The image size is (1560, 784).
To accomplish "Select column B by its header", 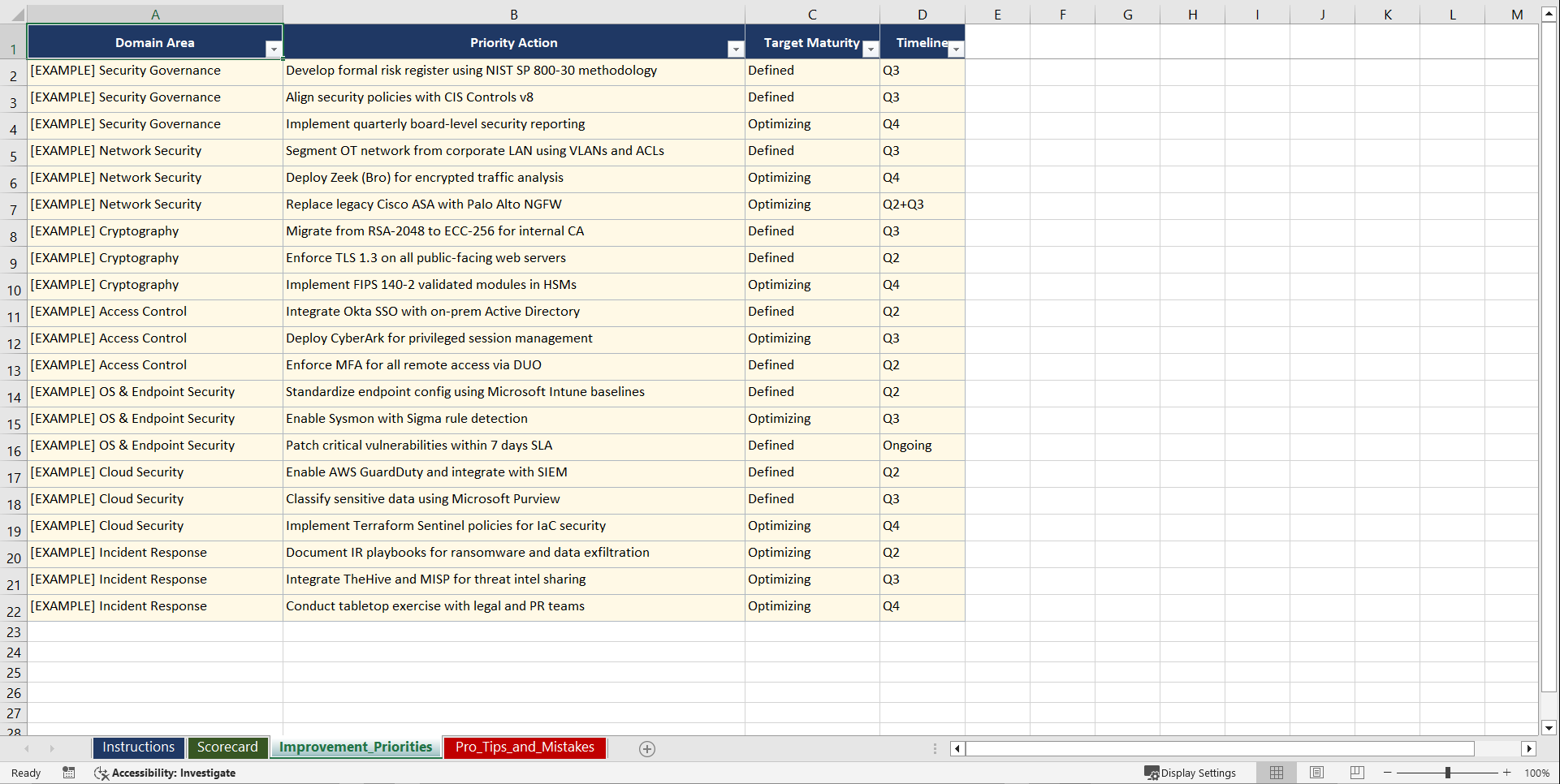I will pyautogui.click(x=514, y=14).
